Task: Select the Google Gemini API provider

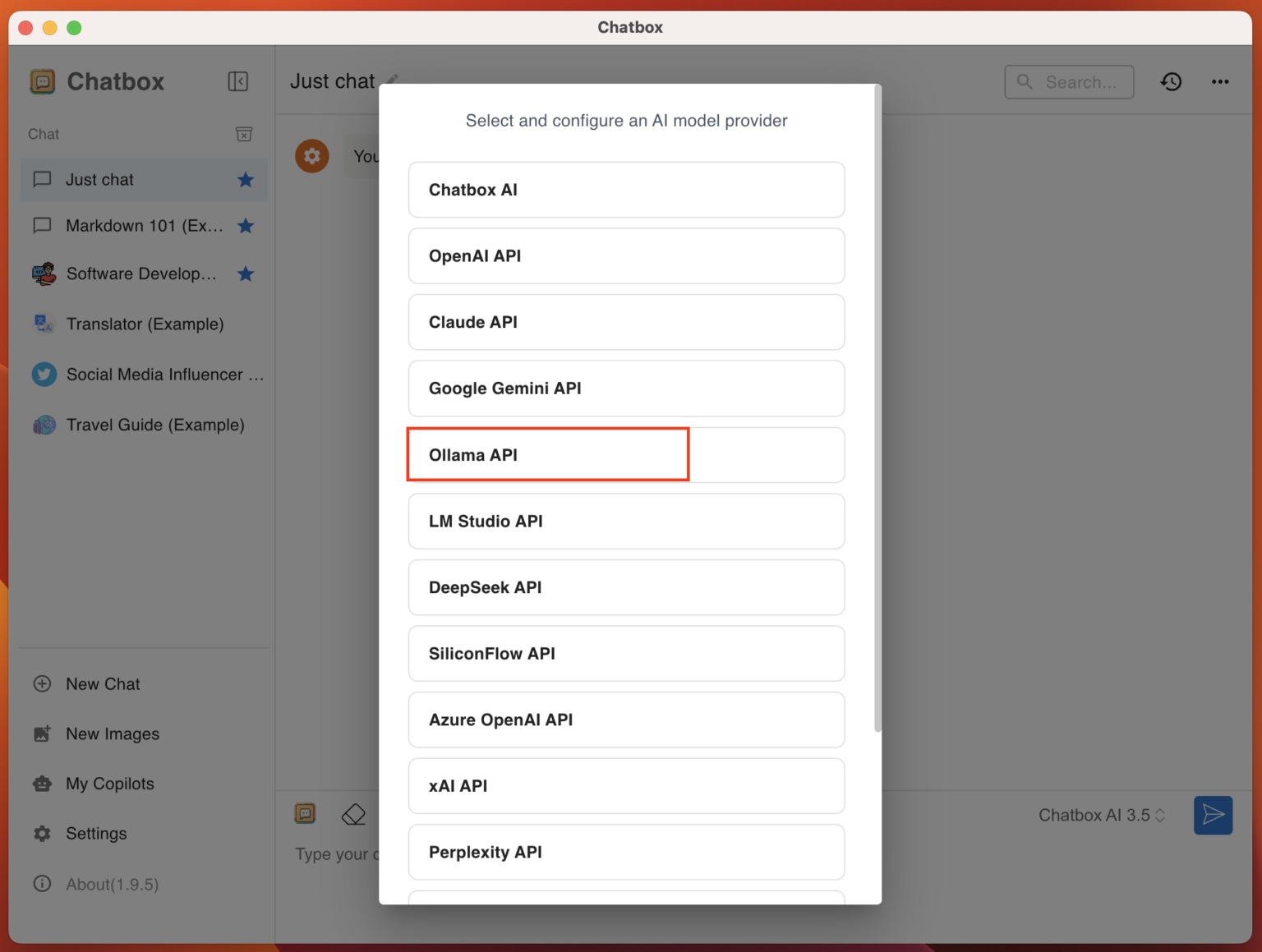Action: coord(626,389)
